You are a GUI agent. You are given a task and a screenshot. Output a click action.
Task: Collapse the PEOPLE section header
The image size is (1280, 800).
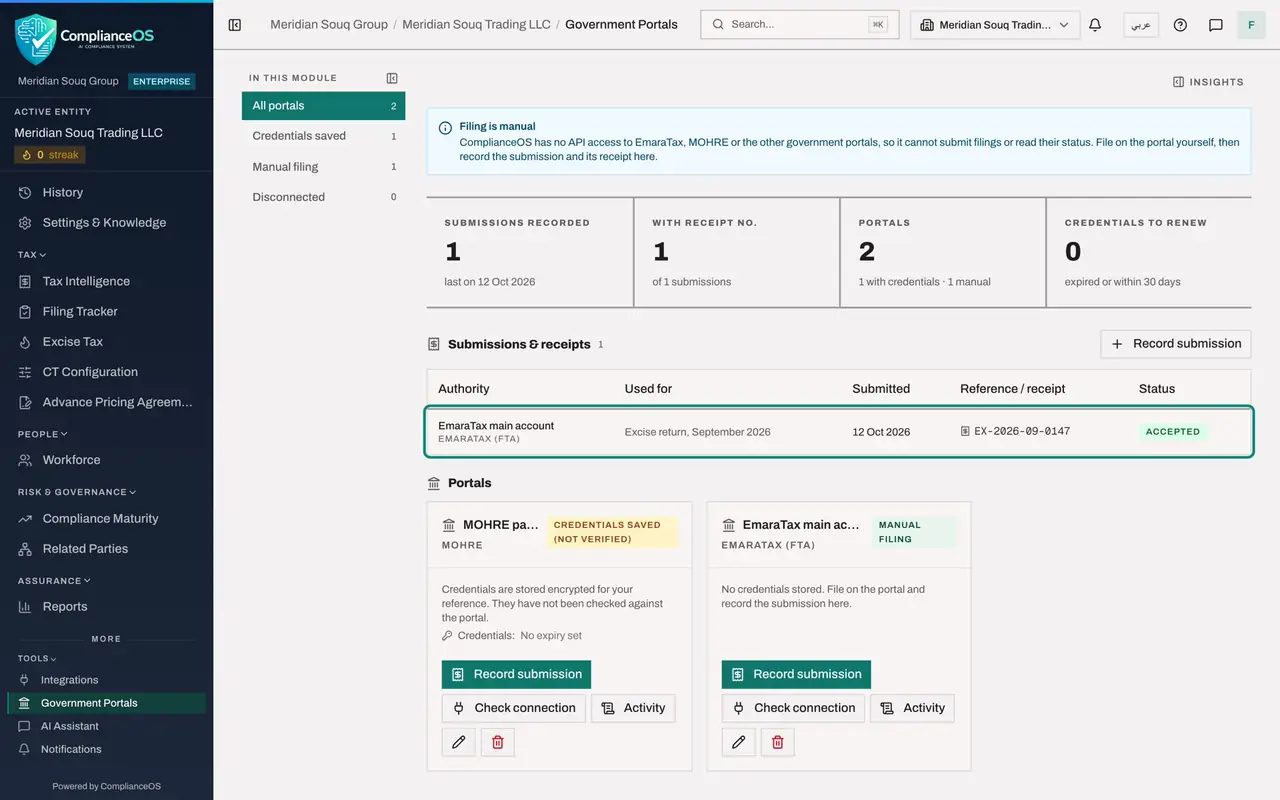(43, 434)
